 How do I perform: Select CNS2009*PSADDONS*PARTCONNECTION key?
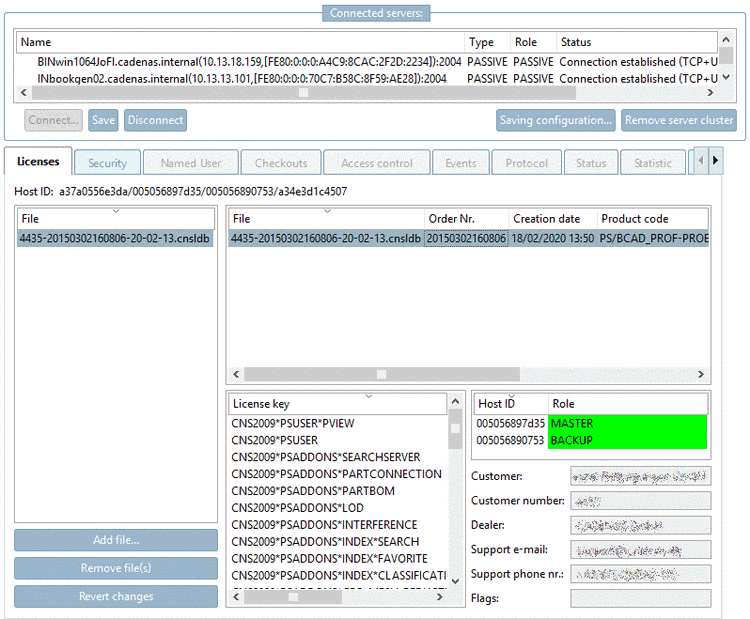(336, 474)
